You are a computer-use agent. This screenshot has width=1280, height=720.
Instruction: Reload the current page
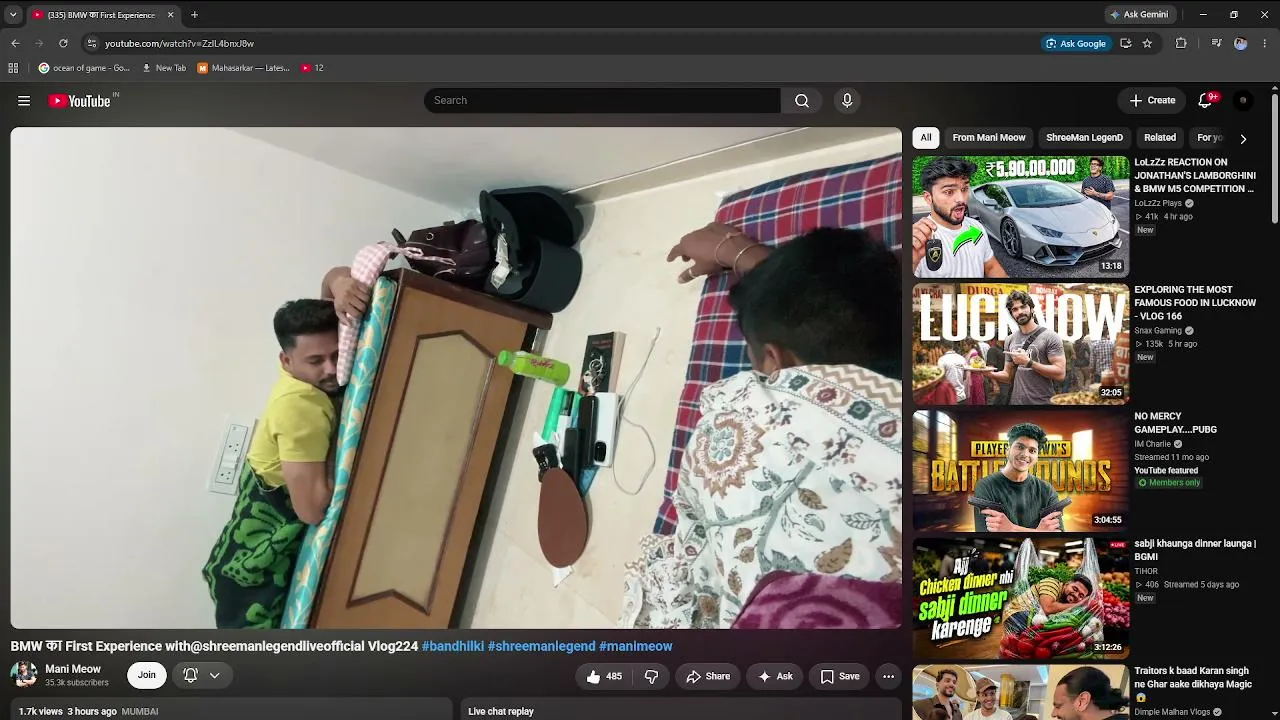point(63,43)
